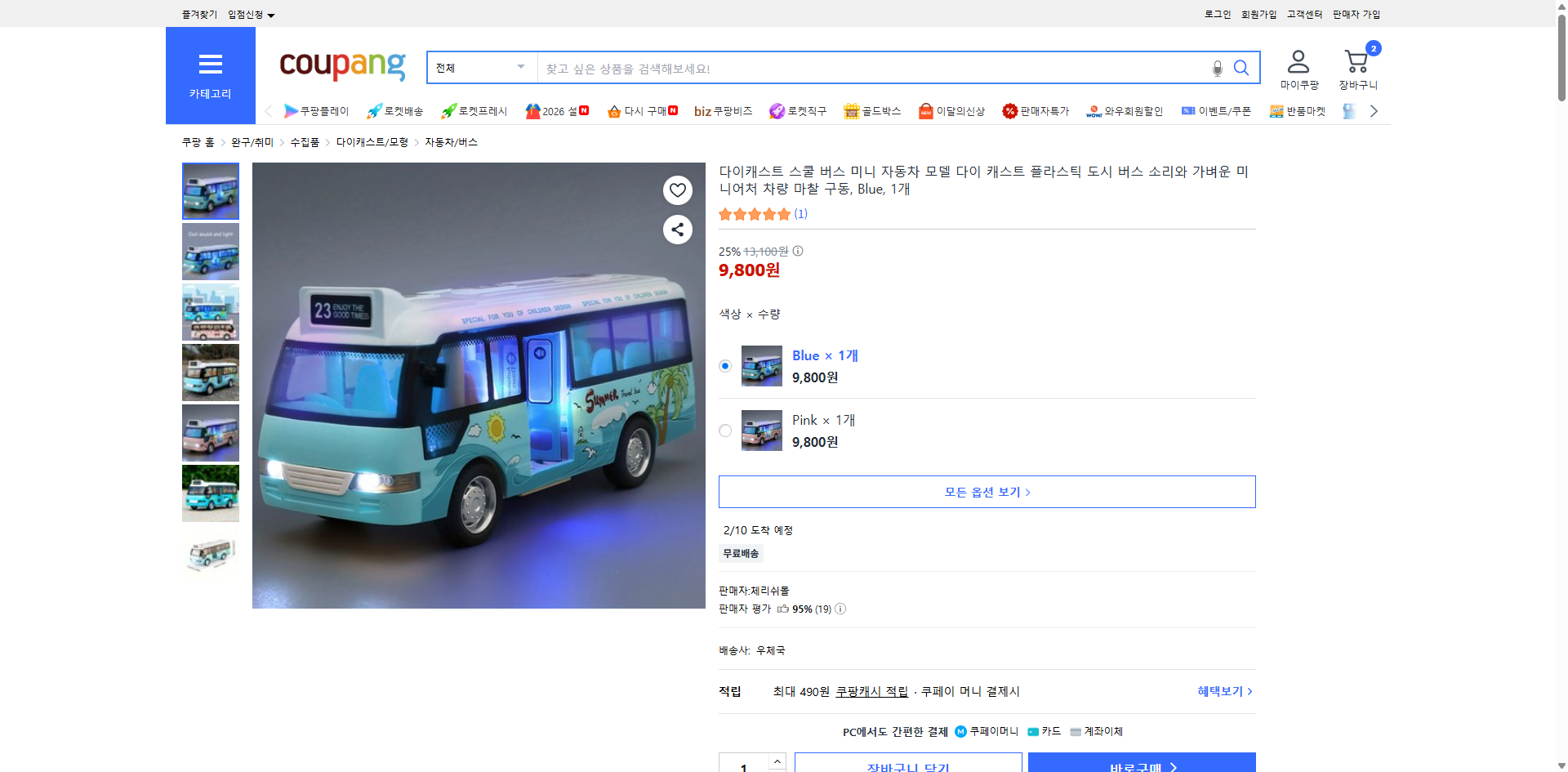Click the share icon on product image
The image size is (1568, 772).
point(677,230)
